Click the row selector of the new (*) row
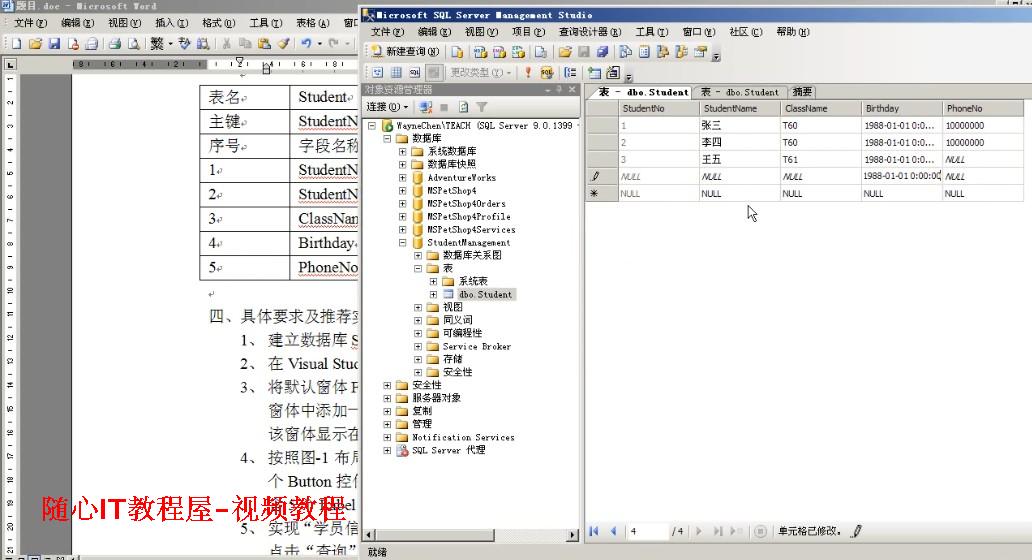This screenshot has height=560, width=1032. point(602,193)
